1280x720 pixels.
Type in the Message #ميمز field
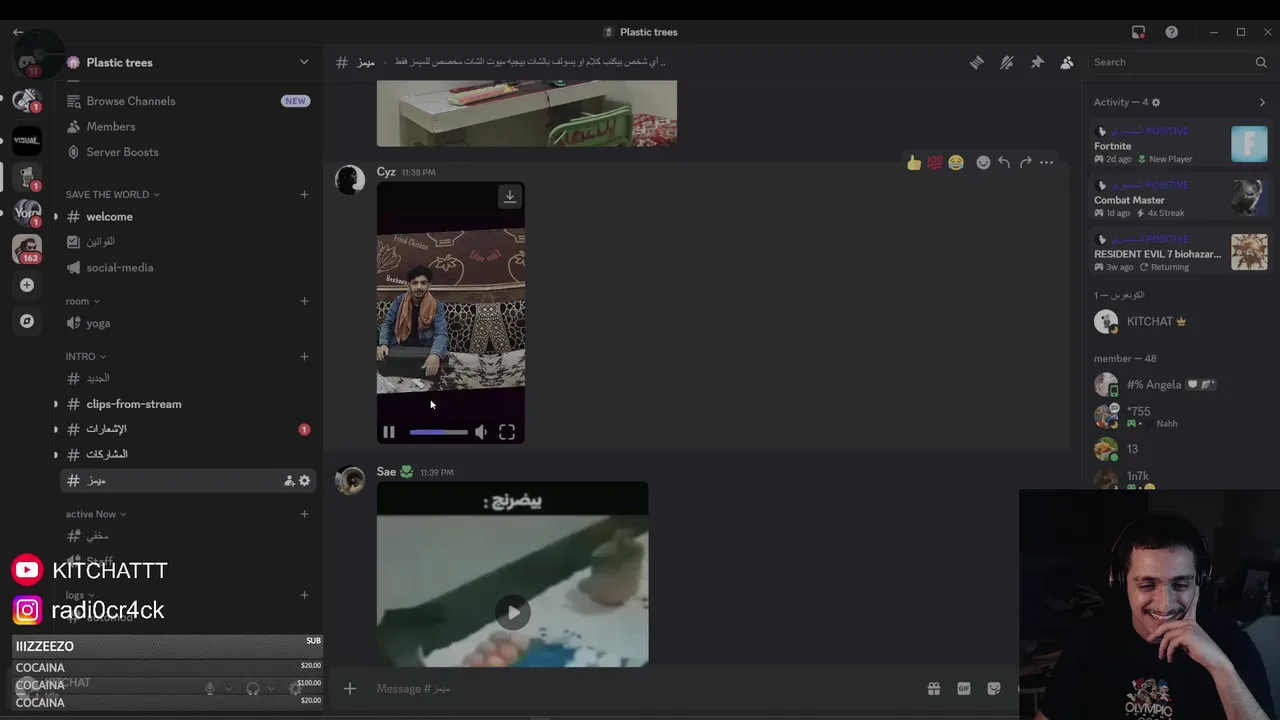pyautogui.click(x=640, y=688)
